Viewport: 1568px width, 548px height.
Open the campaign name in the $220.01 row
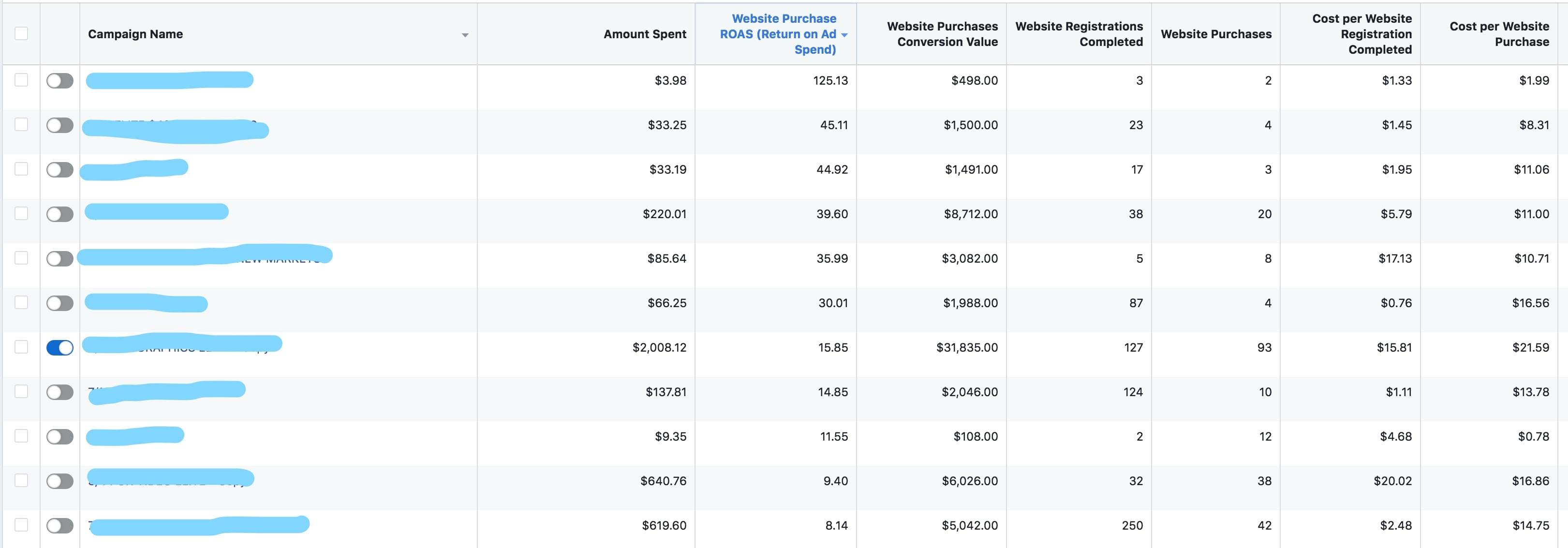pos(156,212)
